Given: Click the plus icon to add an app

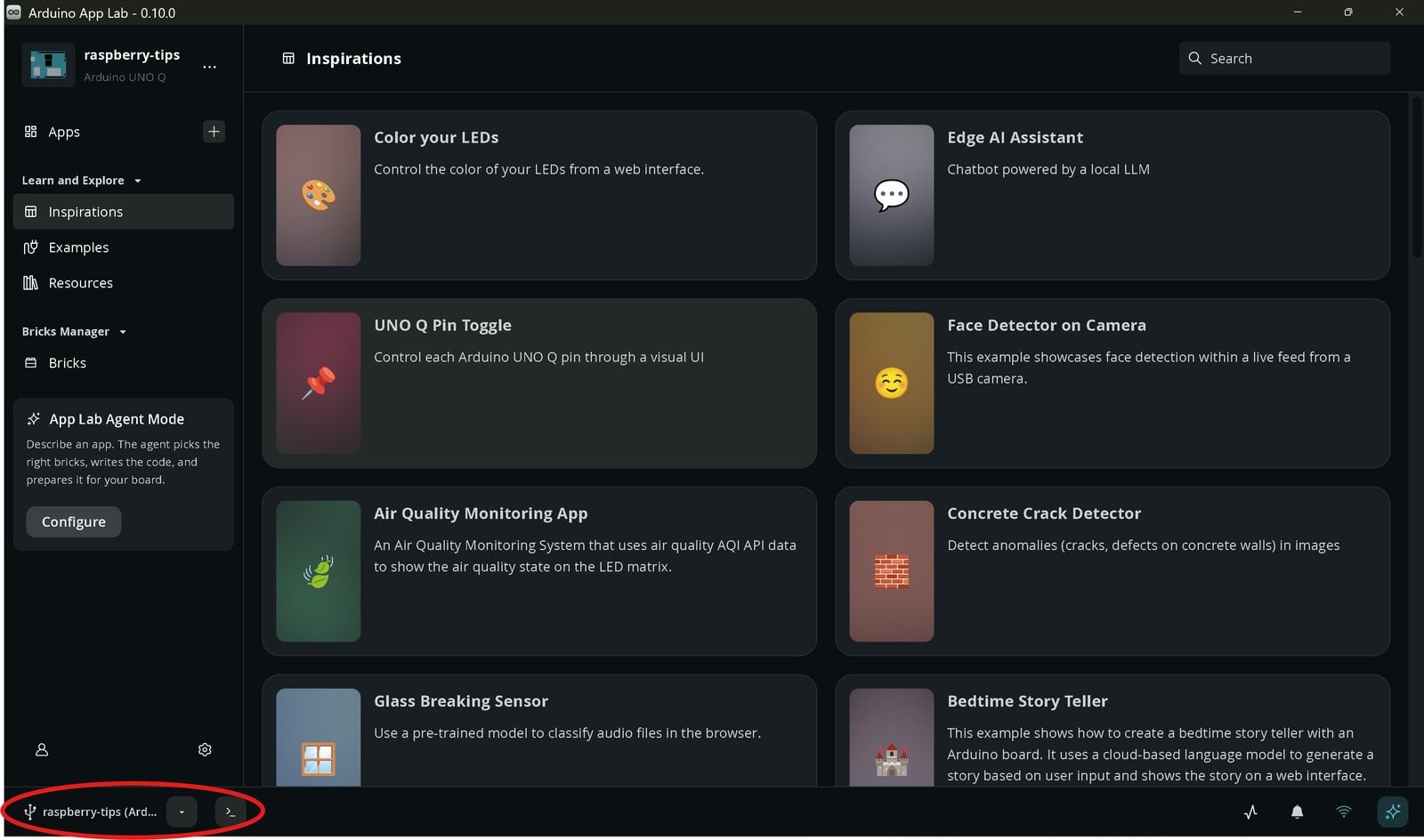Looking at the screenshot, I should [214, 132].
